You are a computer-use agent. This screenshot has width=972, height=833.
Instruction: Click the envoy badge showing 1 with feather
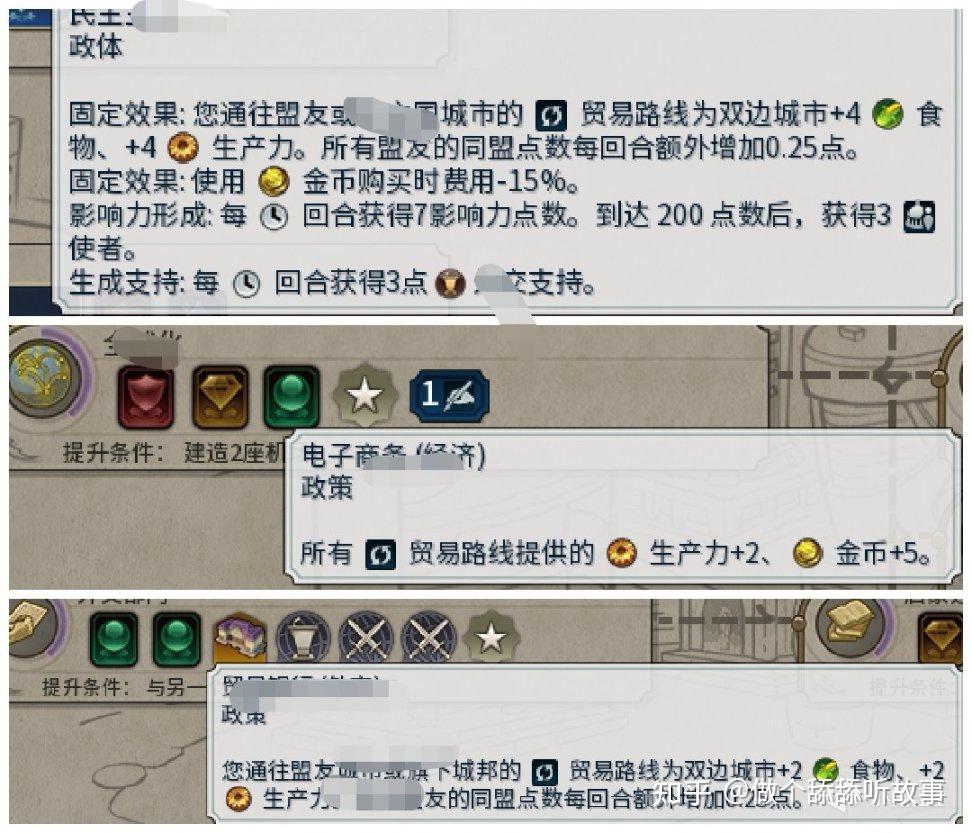[x=449, y=395]
